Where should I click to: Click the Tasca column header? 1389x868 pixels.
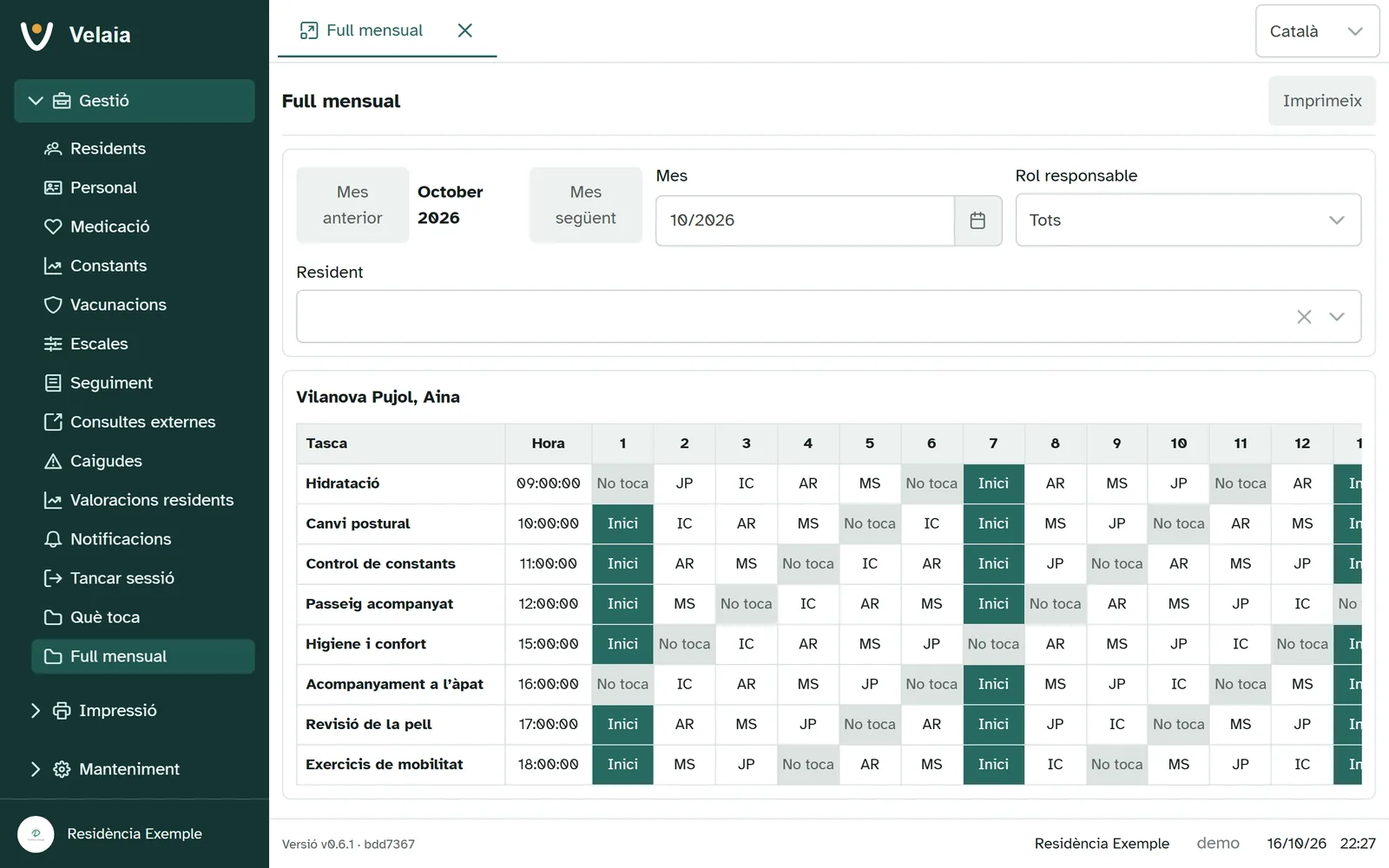click(x=401, y=444)
